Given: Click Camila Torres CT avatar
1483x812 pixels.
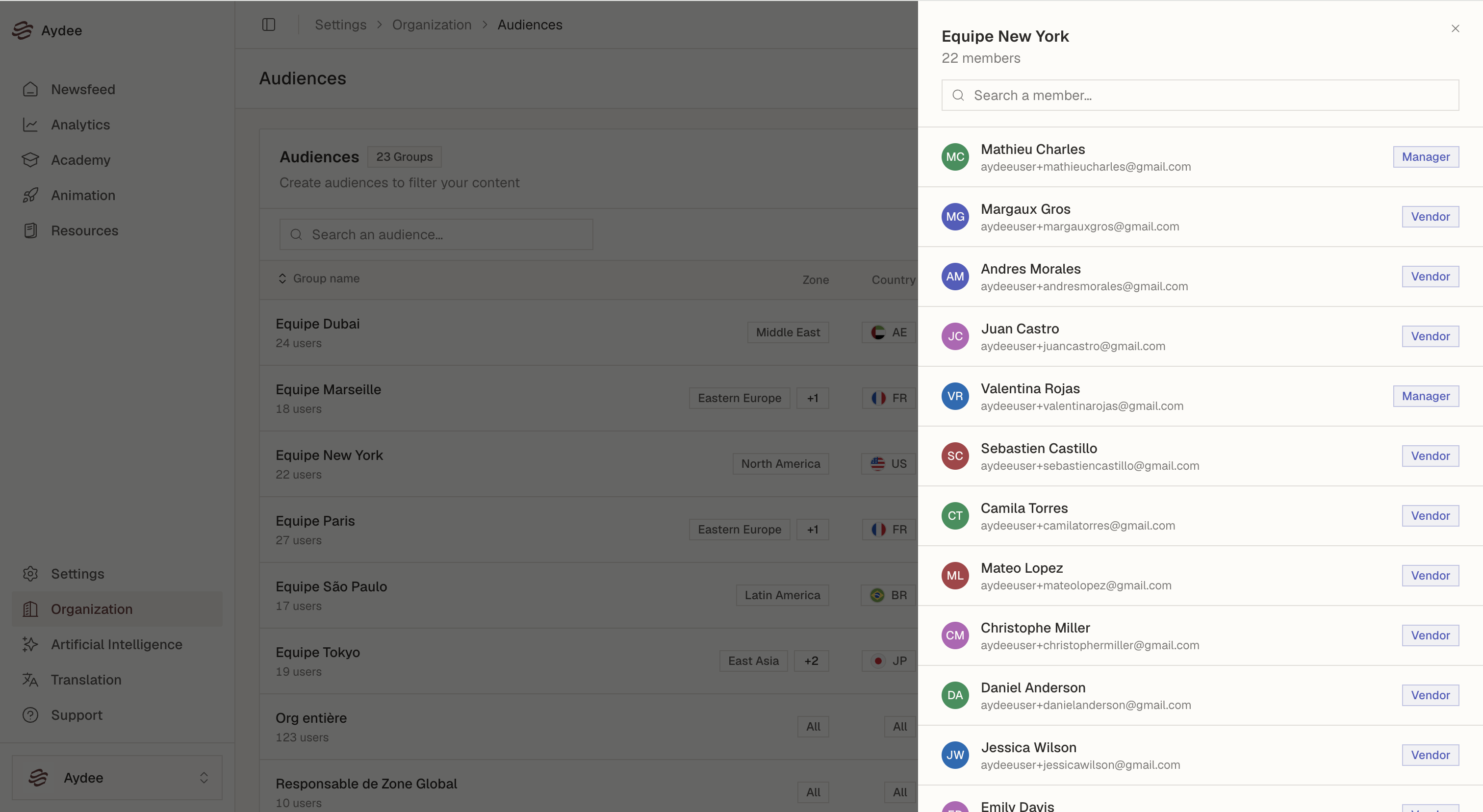Looking at the screenshot, I should pyautogui.click(x=955, y=516).
